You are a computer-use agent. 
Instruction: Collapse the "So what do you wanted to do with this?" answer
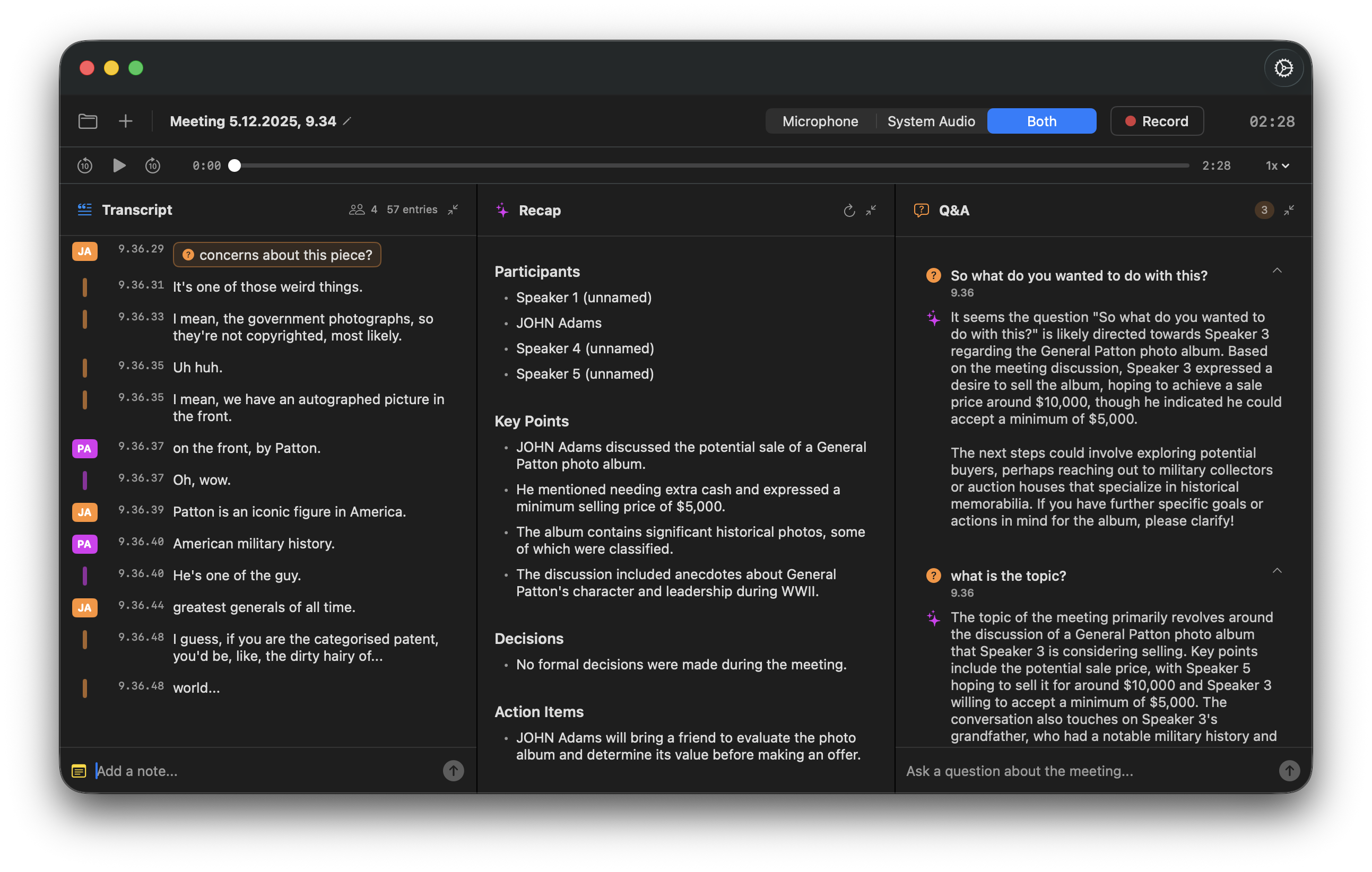1278,270
